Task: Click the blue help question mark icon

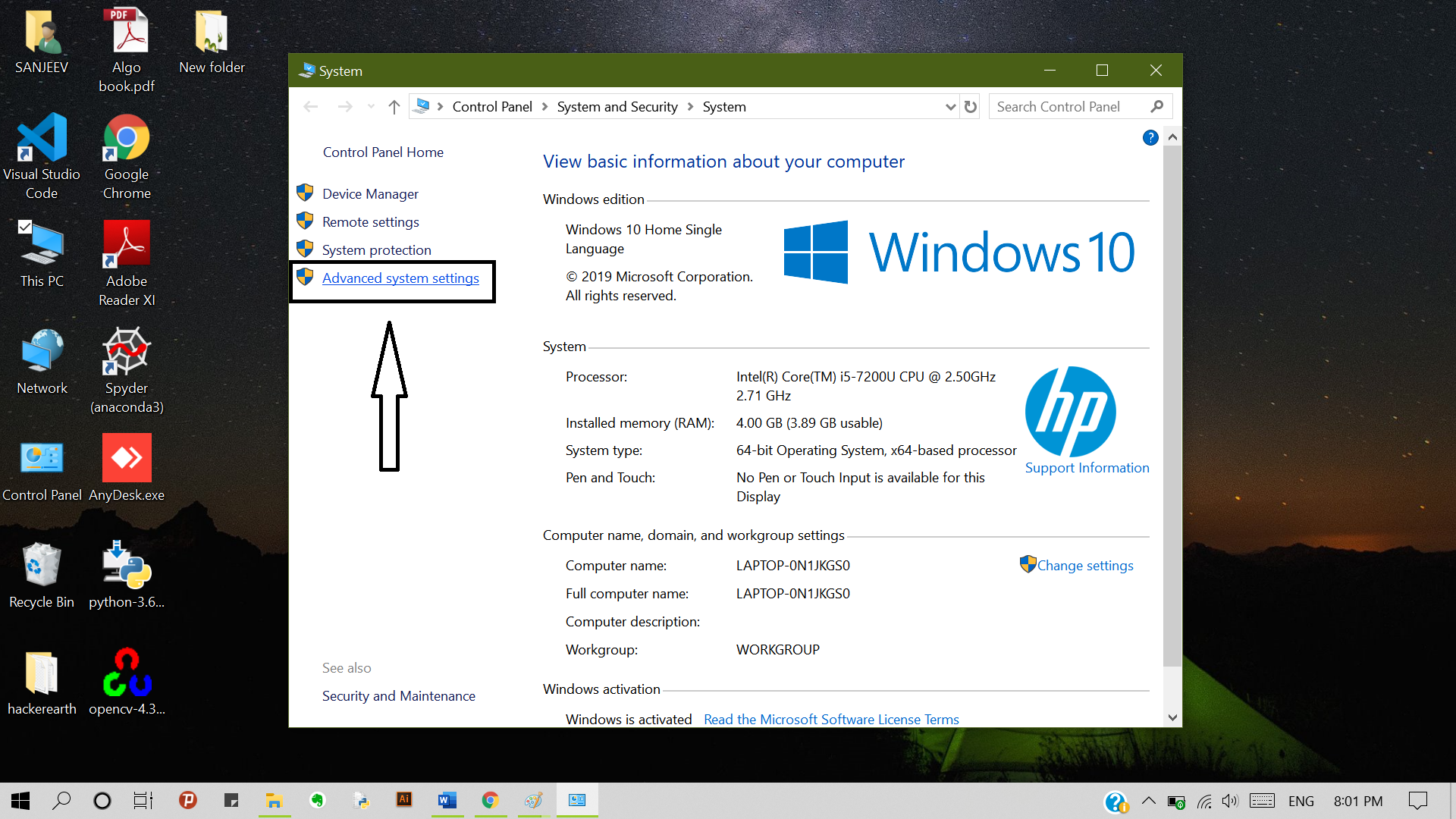Action: (1150, 137)
